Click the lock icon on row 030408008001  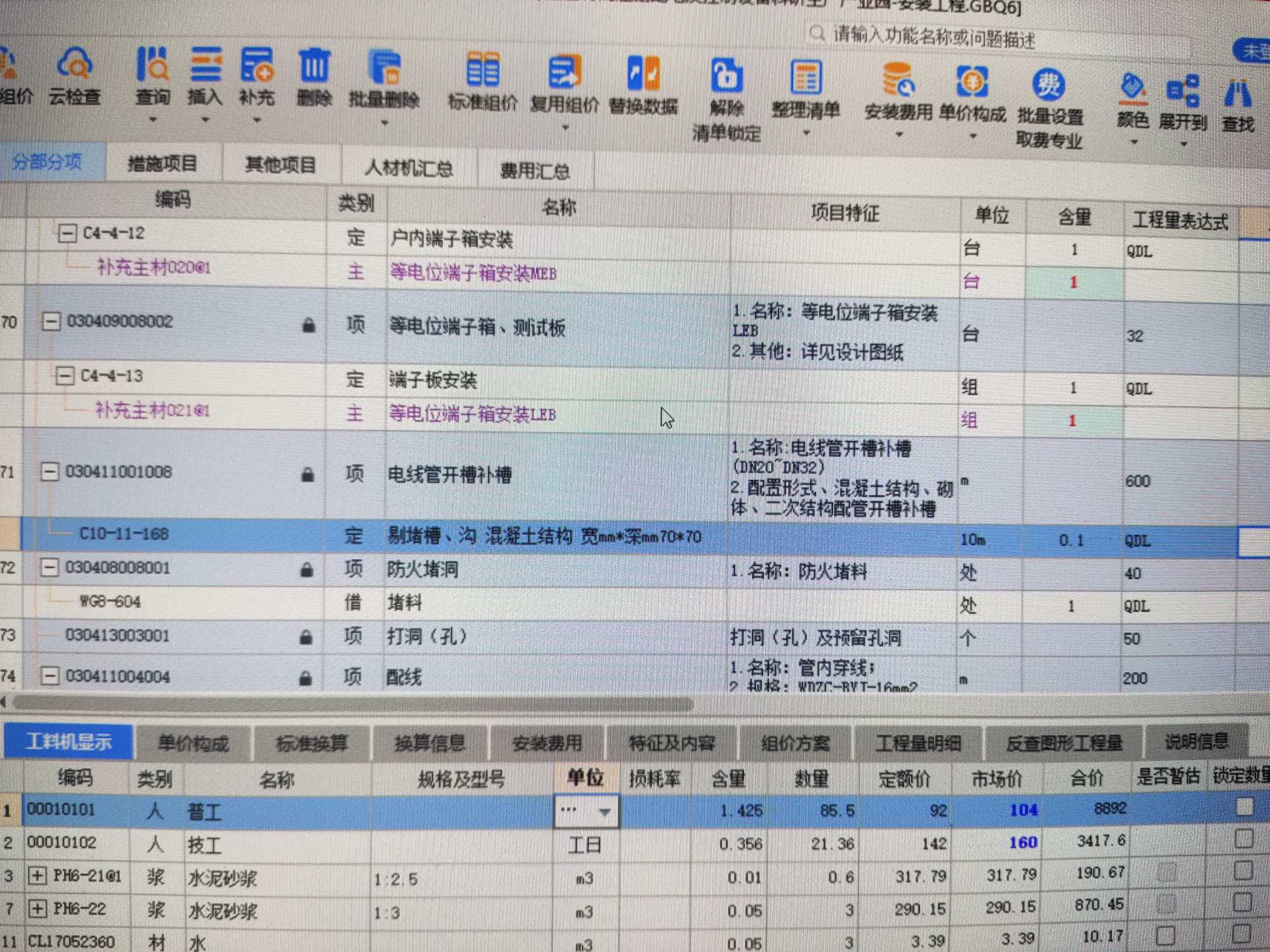pyautogui.click(x=306, y=569)
